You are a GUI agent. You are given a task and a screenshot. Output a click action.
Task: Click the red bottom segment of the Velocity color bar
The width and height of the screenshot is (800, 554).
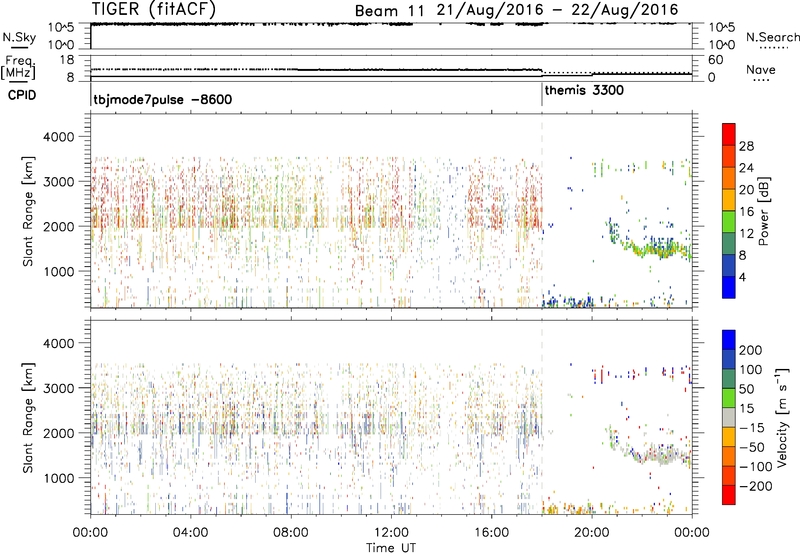tap(729, 495)
